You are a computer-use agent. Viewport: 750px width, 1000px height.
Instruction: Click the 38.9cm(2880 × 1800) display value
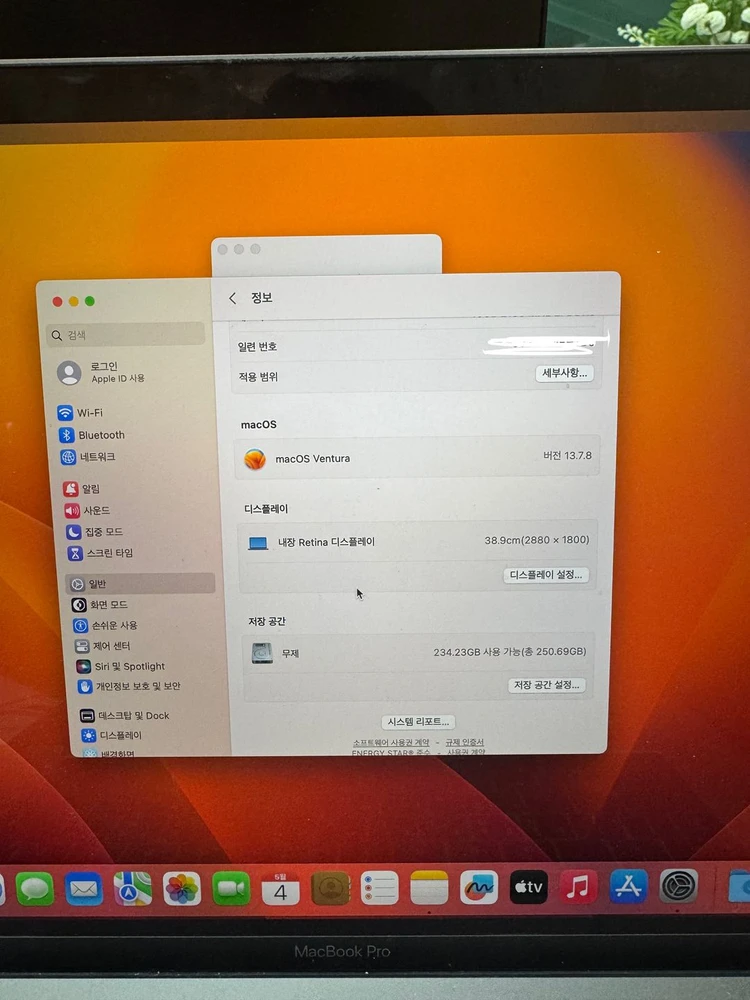click(x=536, y=540)
